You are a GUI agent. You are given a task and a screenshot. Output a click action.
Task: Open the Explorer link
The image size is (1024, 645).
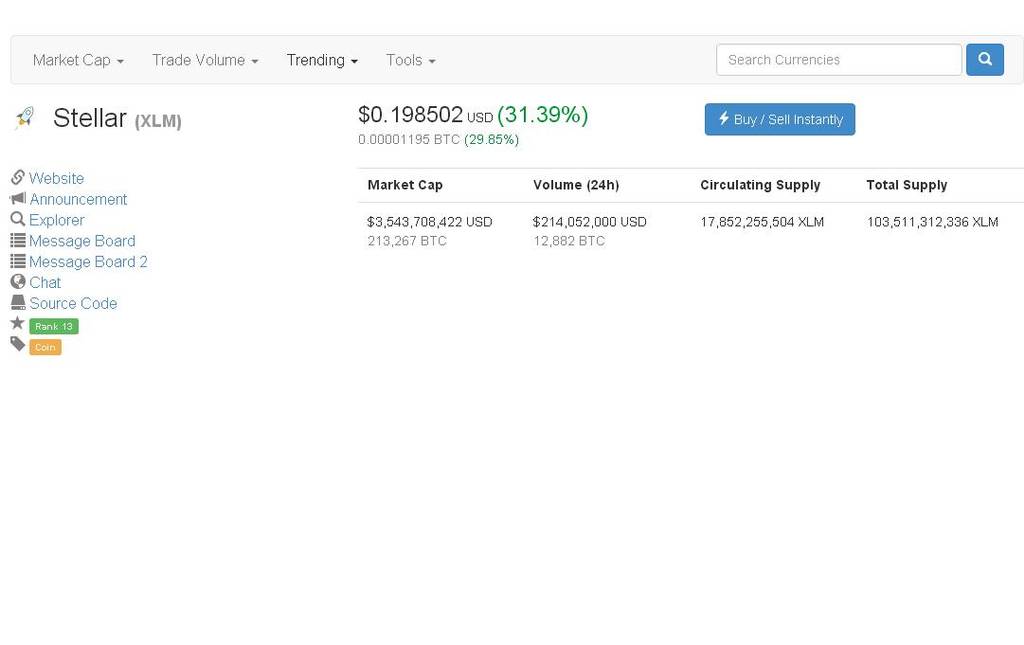[x=57, y=220]
